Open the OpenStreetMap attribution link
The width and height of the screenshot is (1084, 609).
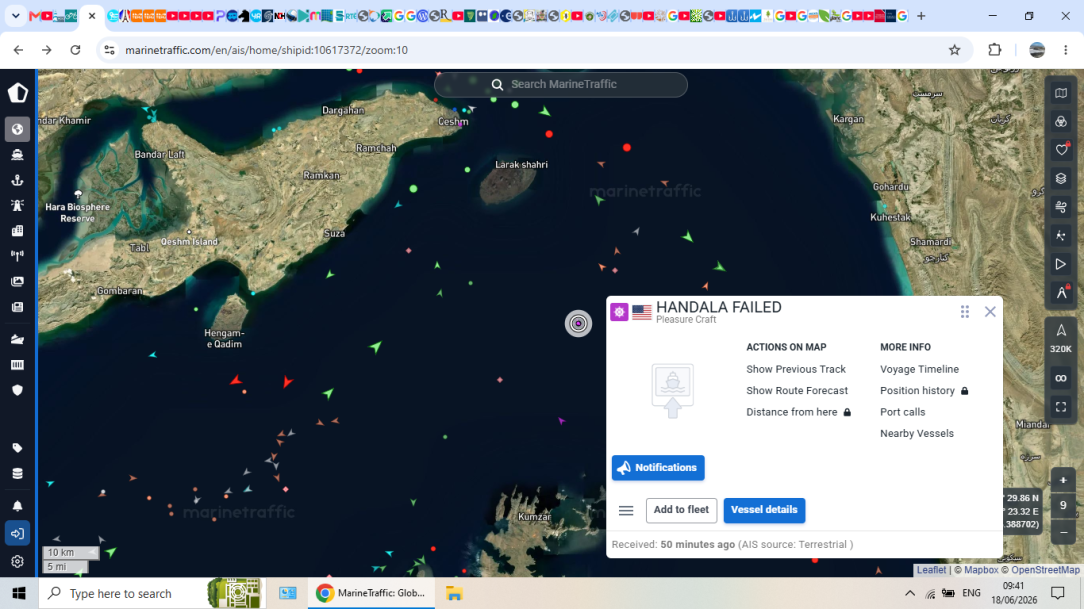tap(1045, 570)
